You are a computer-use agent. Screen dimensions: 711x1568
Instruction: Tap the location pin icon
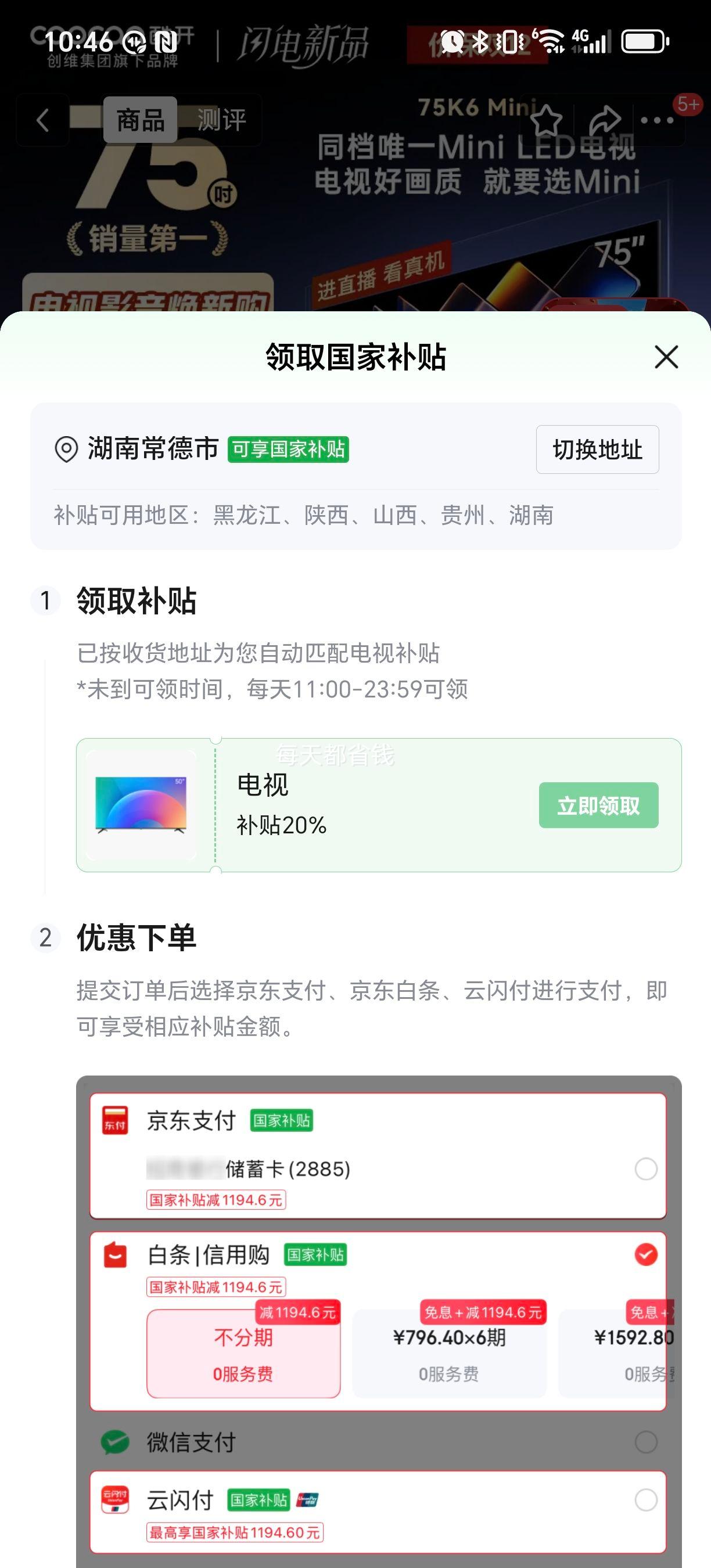(66, 450)
